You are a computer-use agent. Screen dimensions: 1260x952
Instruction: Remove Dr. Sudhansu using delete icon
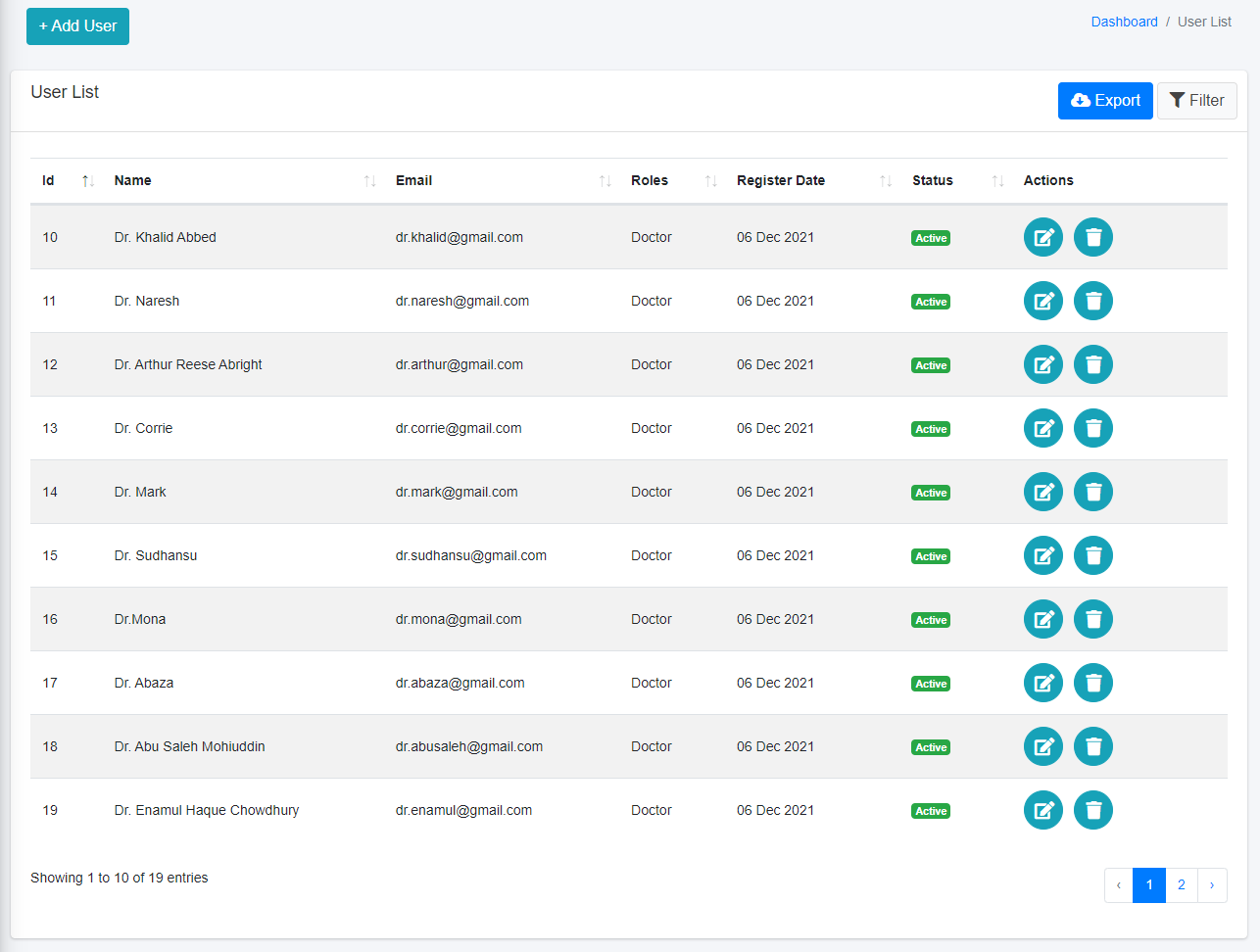1092,555
